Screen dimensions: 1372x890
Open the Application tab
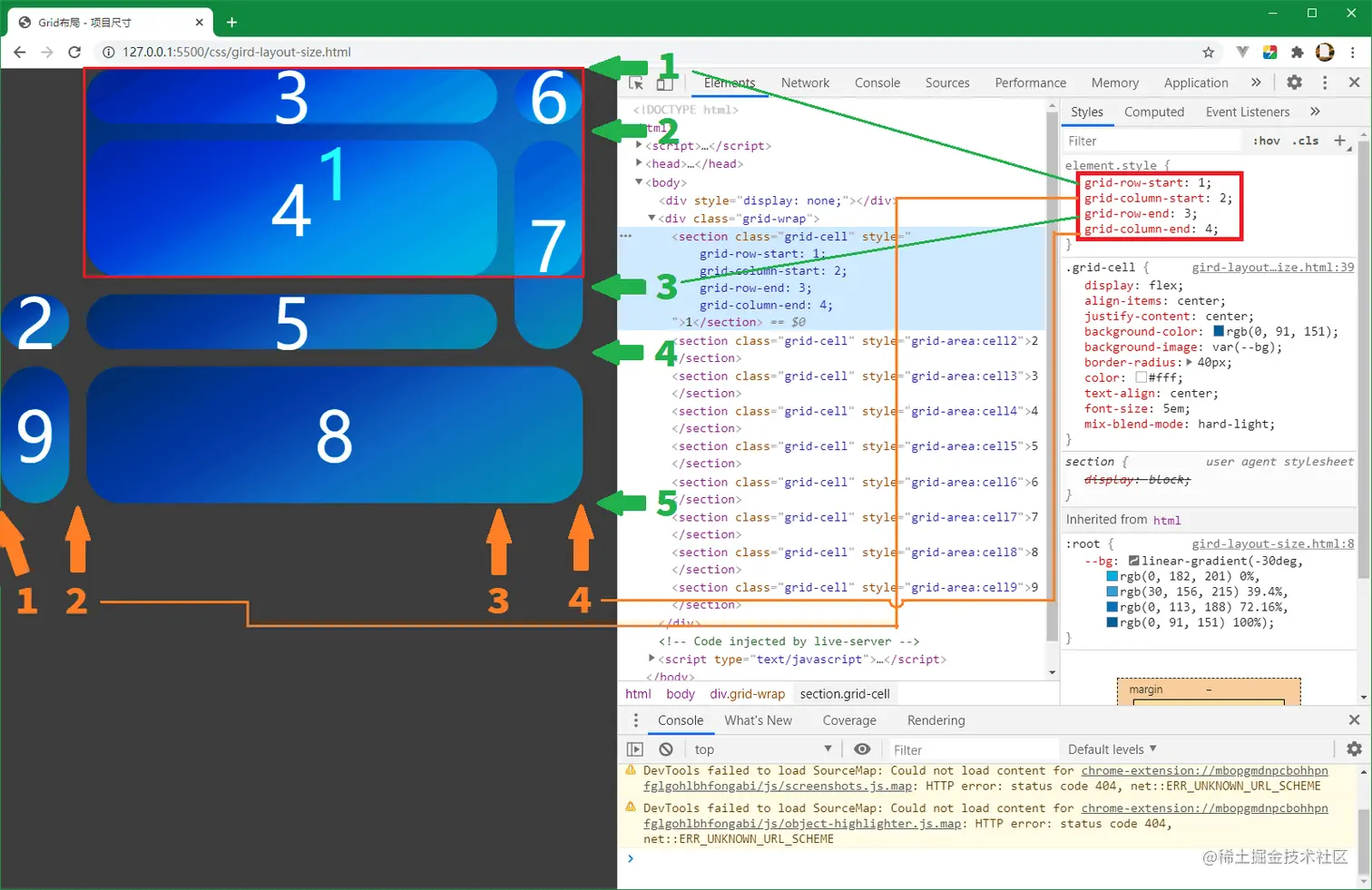pyautogui.click(x=1196, y=83)
